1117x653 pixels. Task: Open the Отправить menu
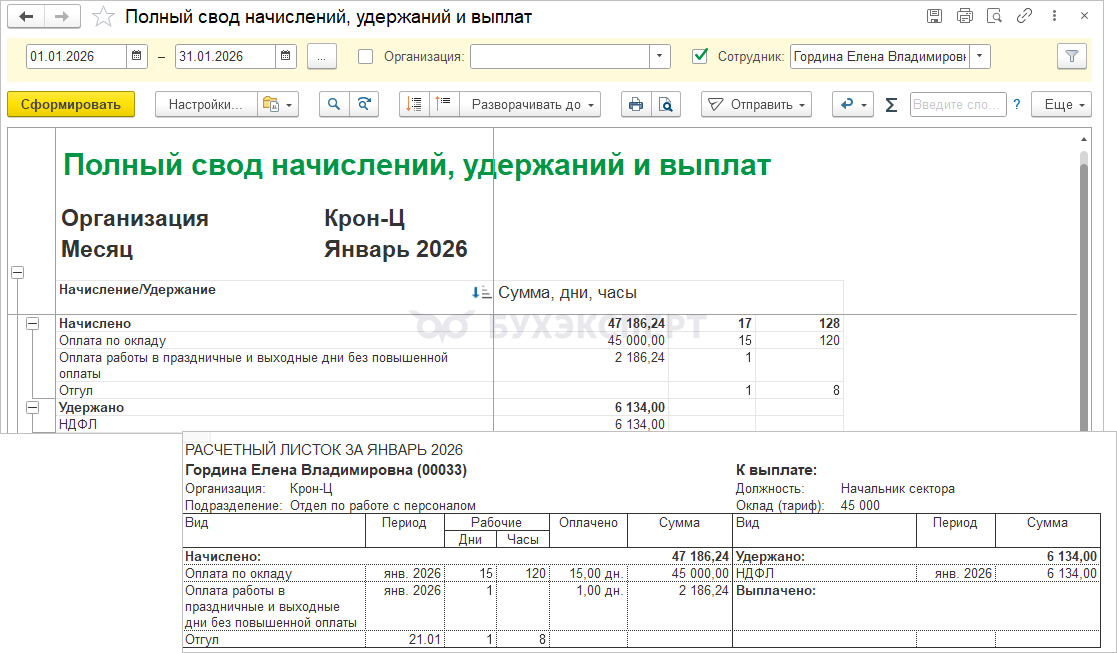click(756, 104)
